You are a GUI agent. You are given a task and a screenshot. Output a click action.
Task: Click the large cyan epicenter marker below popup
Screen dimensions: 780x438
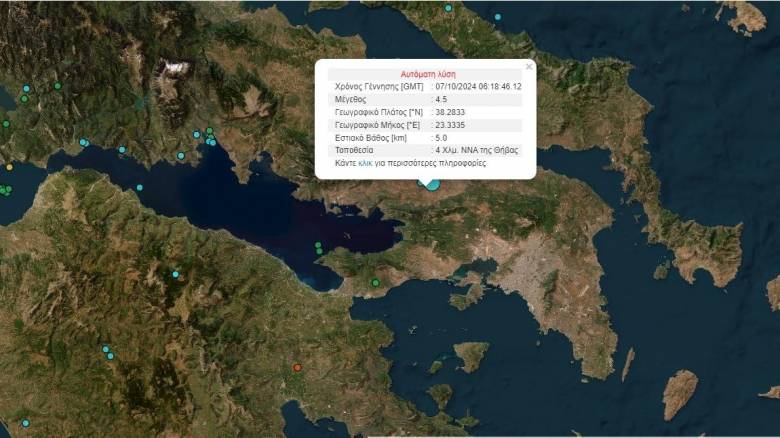tap(432, 183)
